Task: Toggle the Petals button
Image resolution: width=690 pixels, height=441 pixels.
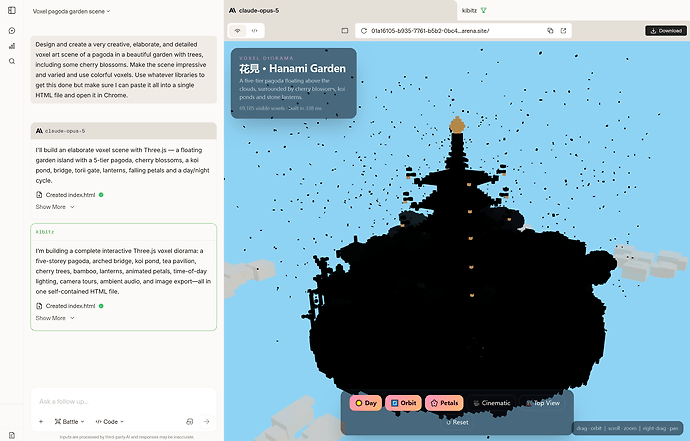Action: point(444,403)
